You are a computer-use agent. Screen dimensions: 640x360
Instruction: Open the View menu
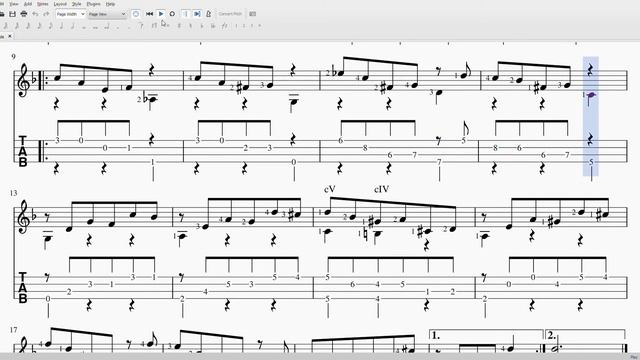point(13,4)
